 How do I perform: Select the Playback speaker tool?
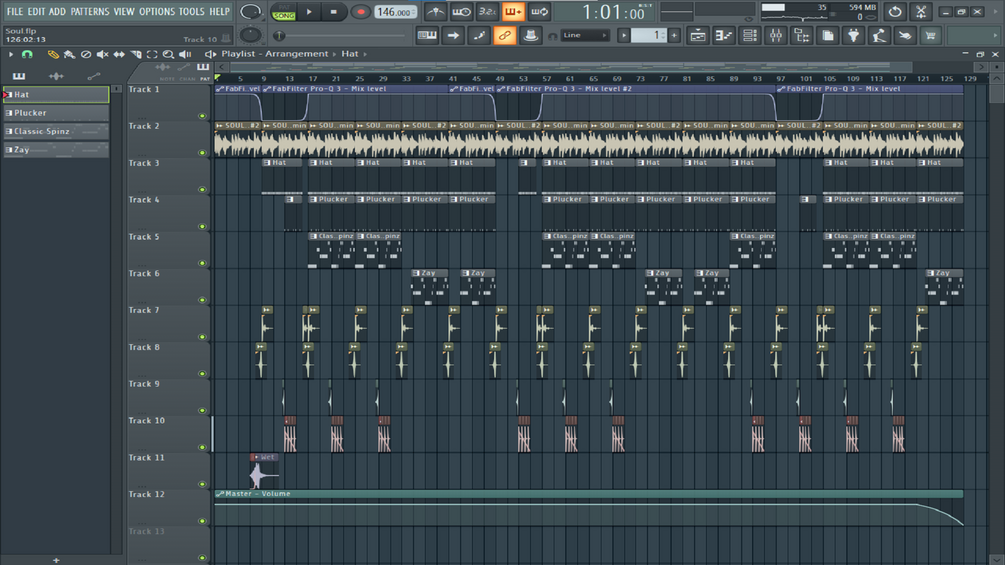click(185, 54)
